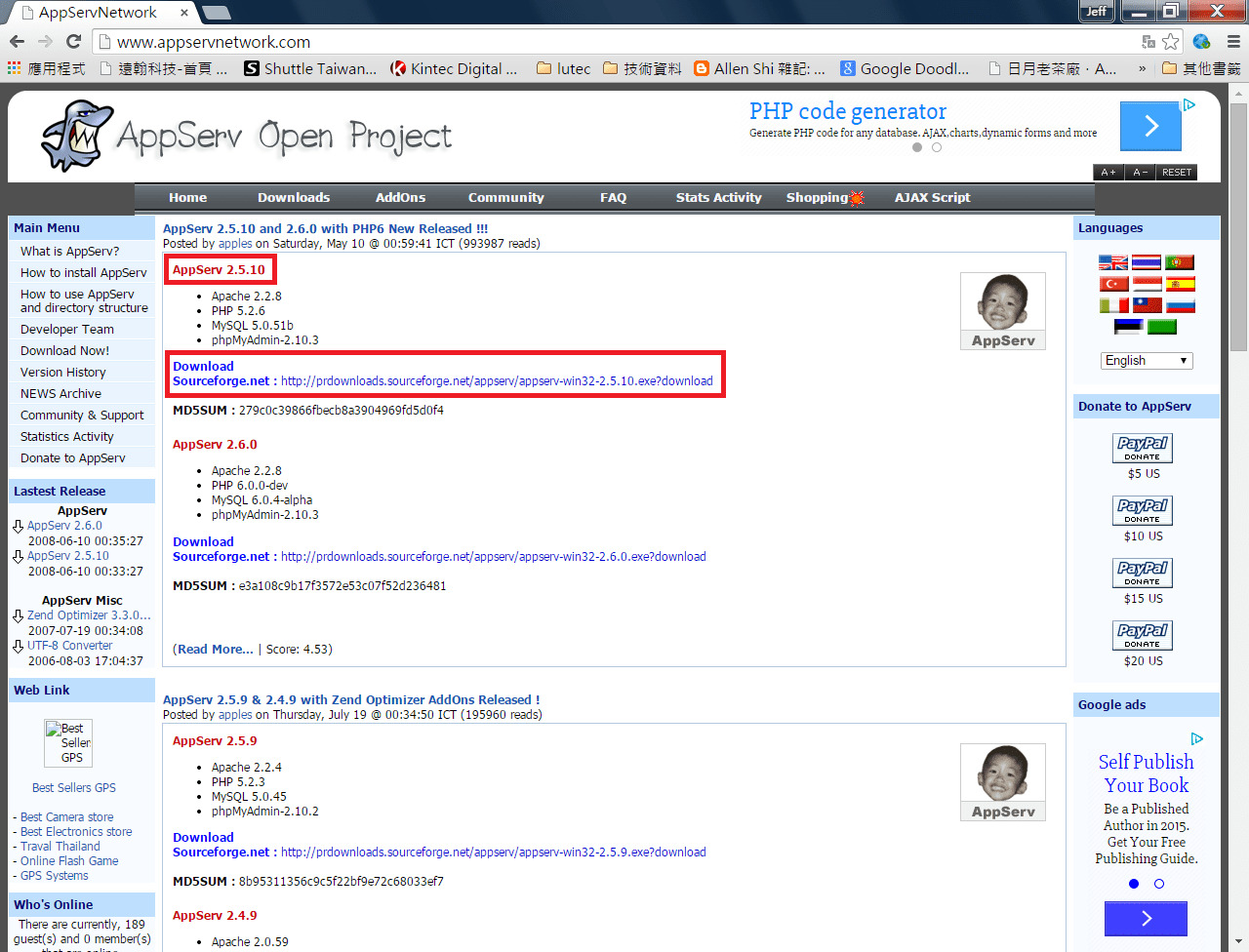This screenshot has width=1249, height=952.
Task: Bookmark this page with the star icon
Action: coord(1170,42)
